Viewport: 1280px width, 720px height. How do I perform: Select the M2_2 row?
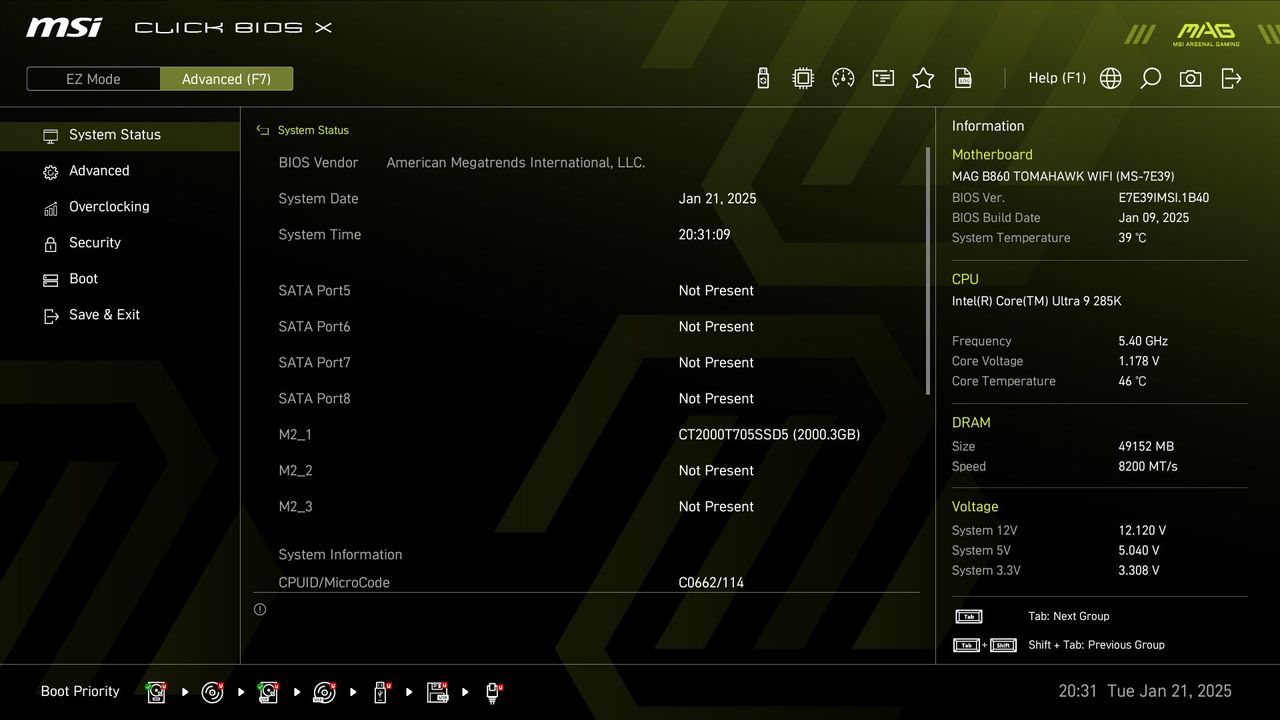[x=586, y=471]
